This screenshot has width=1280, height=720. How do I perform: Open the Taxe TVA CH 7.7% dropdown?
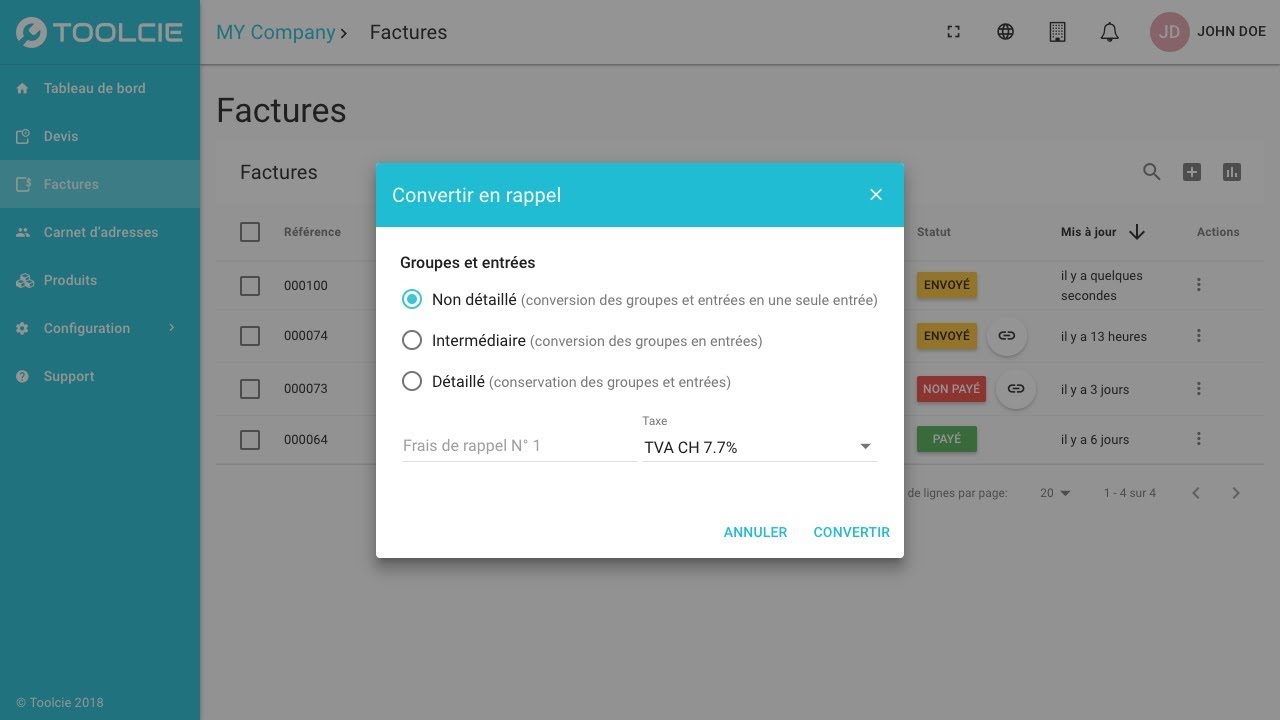coord(759,447)
